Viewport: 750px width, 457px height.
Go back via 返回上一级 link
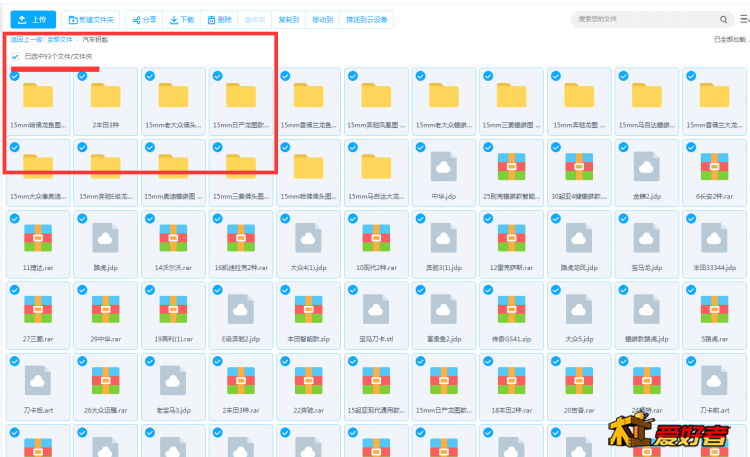[26, 39]
